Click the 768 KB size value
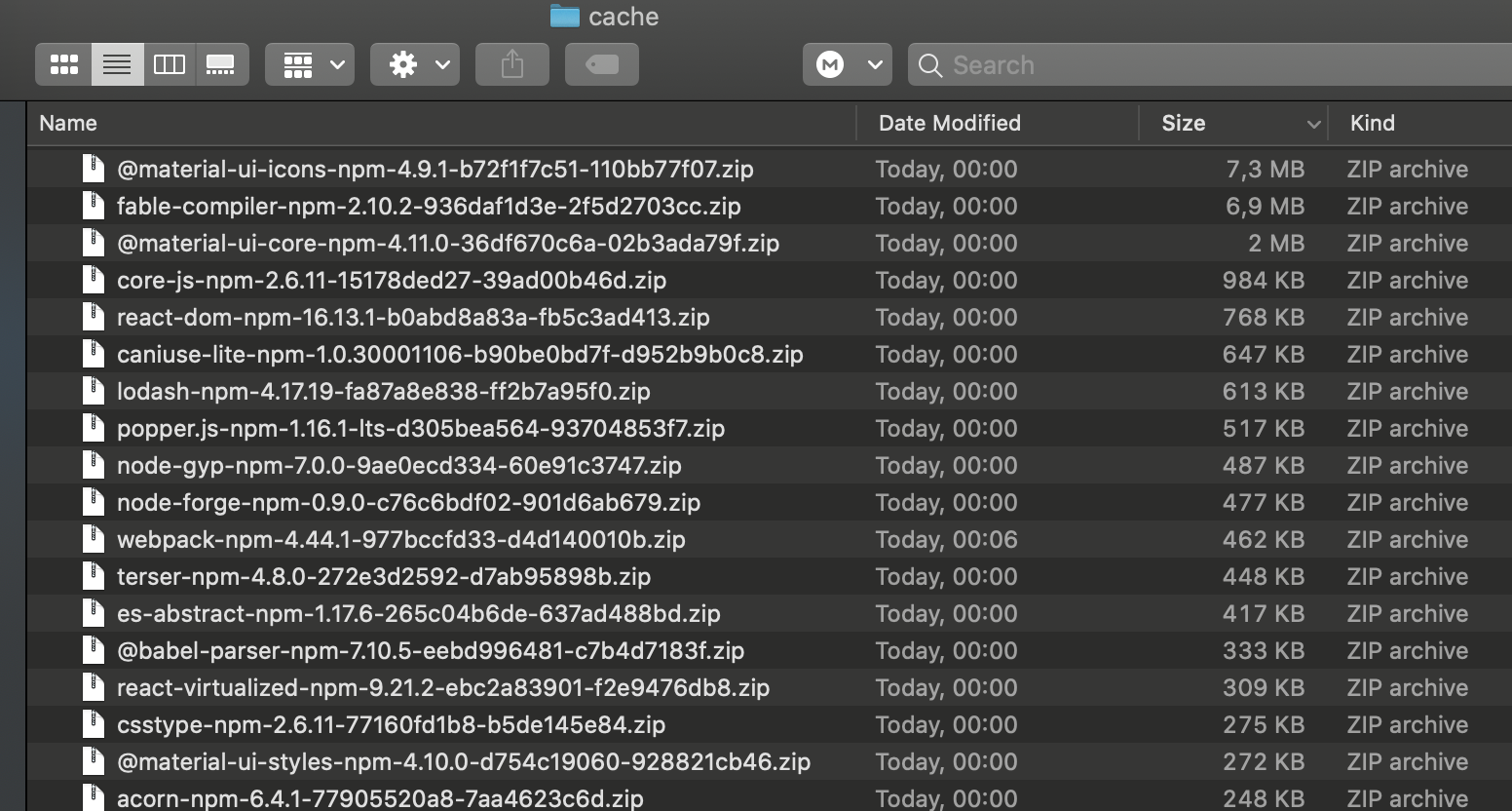 (1264, 318)
